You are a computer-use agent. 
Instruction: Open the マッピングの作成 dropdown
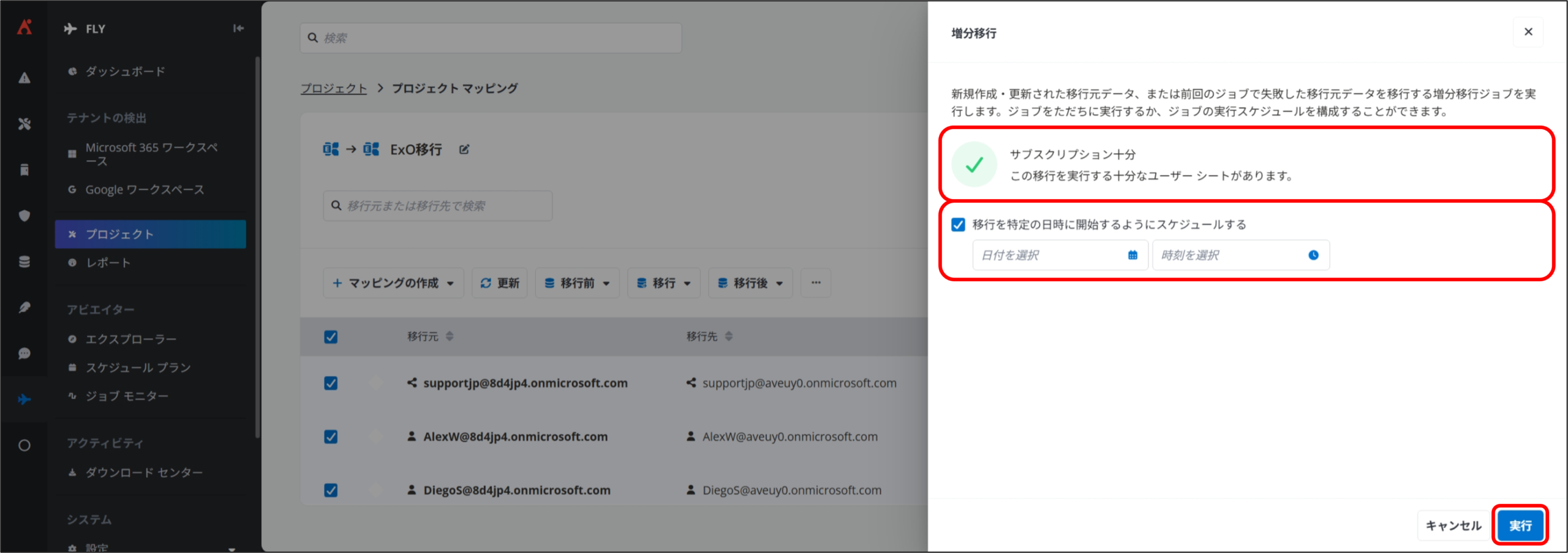(393, 283)
